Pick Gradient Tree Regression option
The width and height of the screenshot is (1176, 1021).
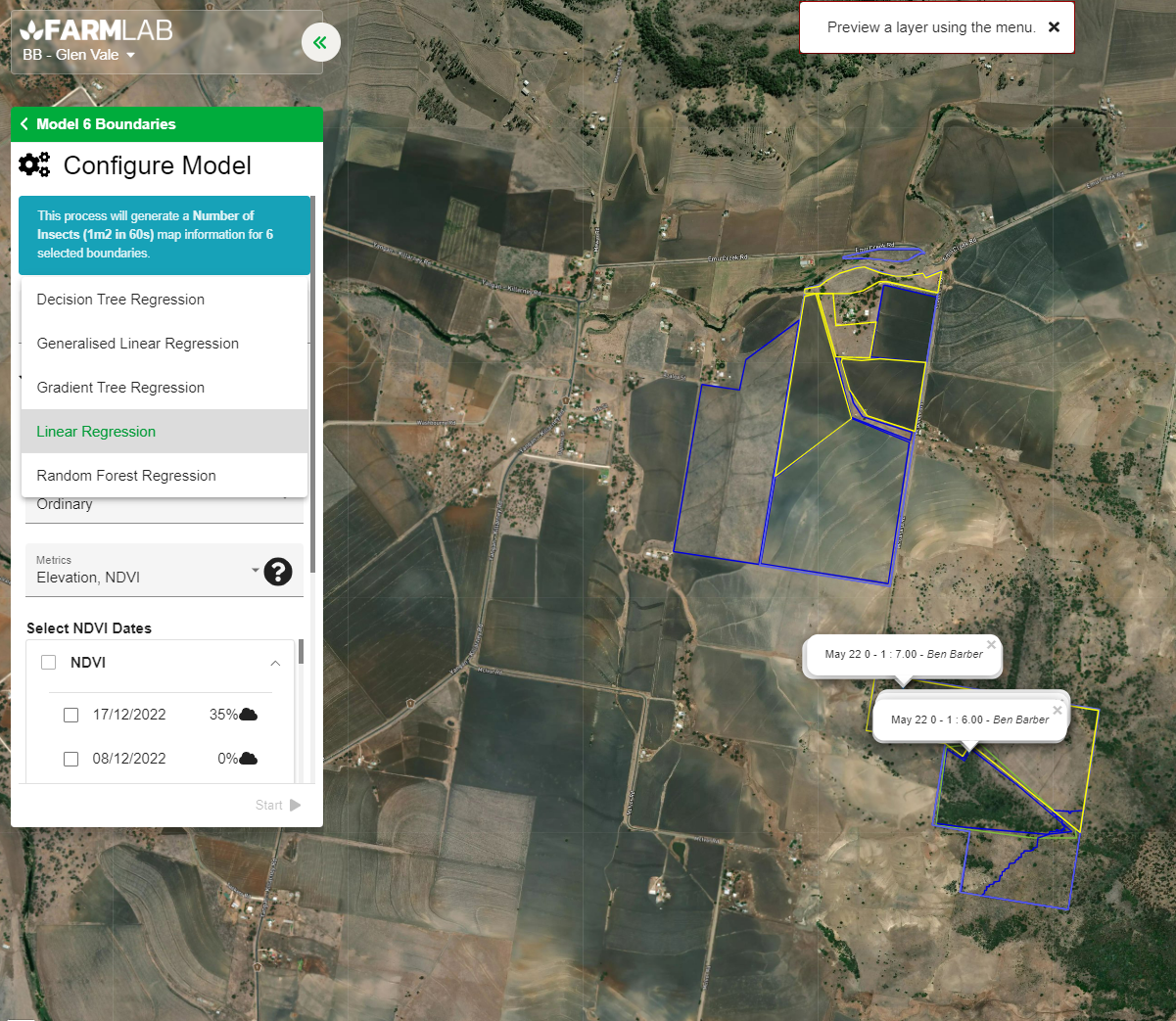click(120, 388)
